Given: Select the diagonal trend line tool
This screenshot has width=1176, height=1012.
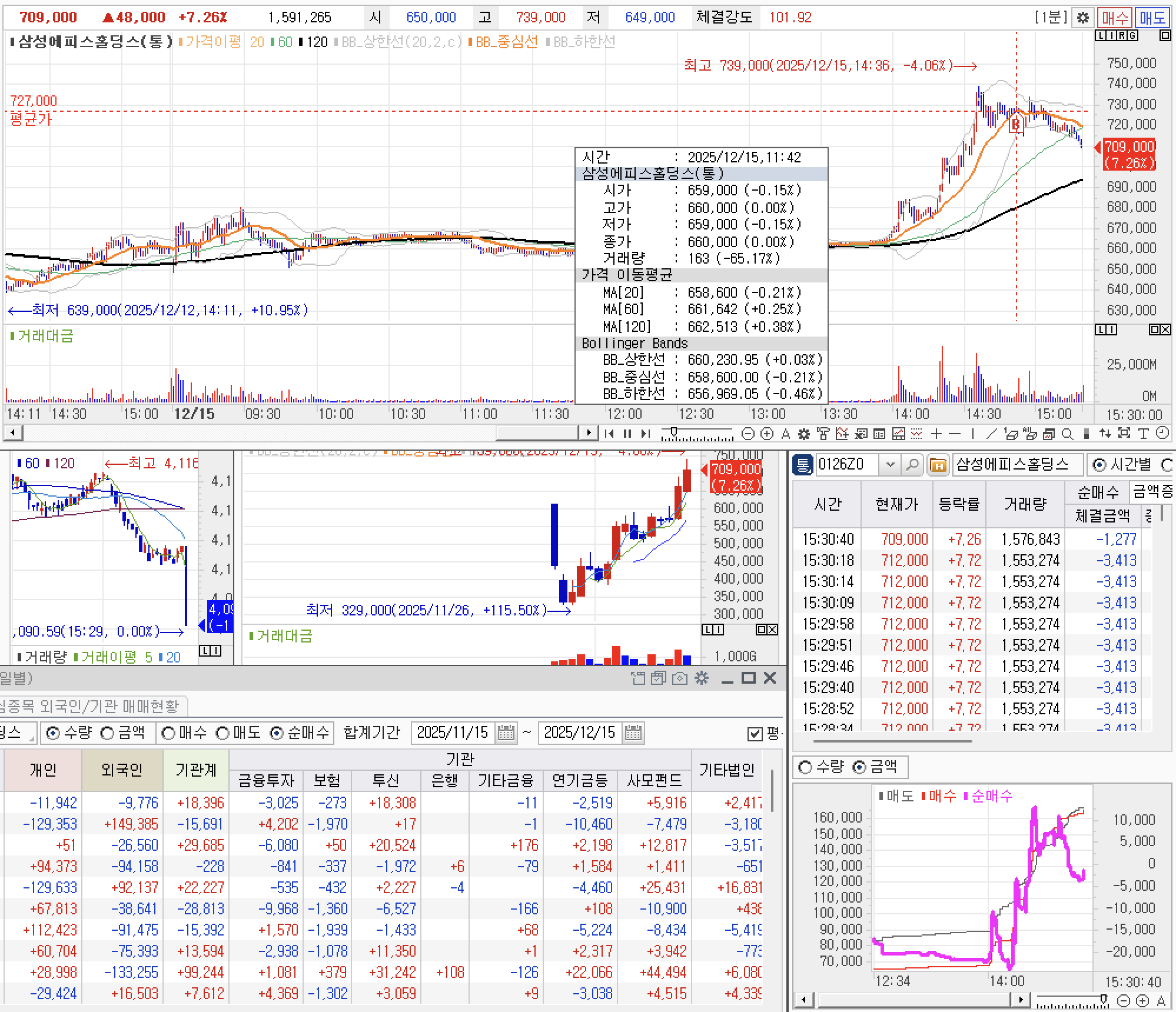Looking at the screenshot, I should 991,434.
